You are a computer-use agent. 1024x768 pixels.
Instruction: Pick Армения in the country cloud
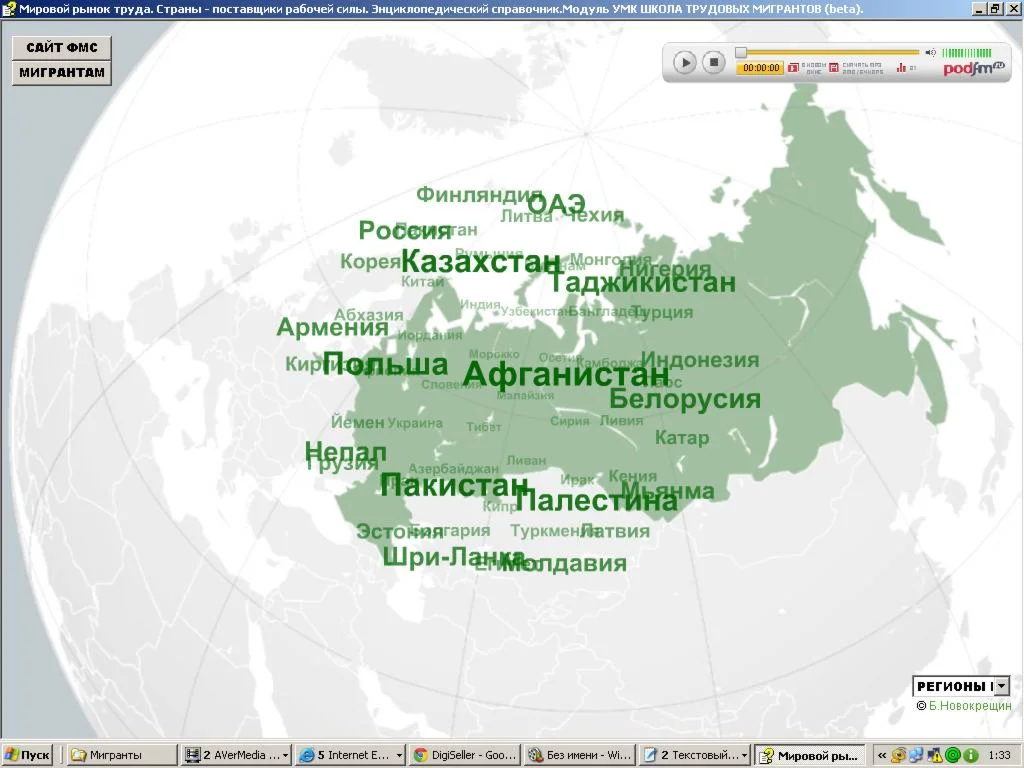tap(332, 327)
